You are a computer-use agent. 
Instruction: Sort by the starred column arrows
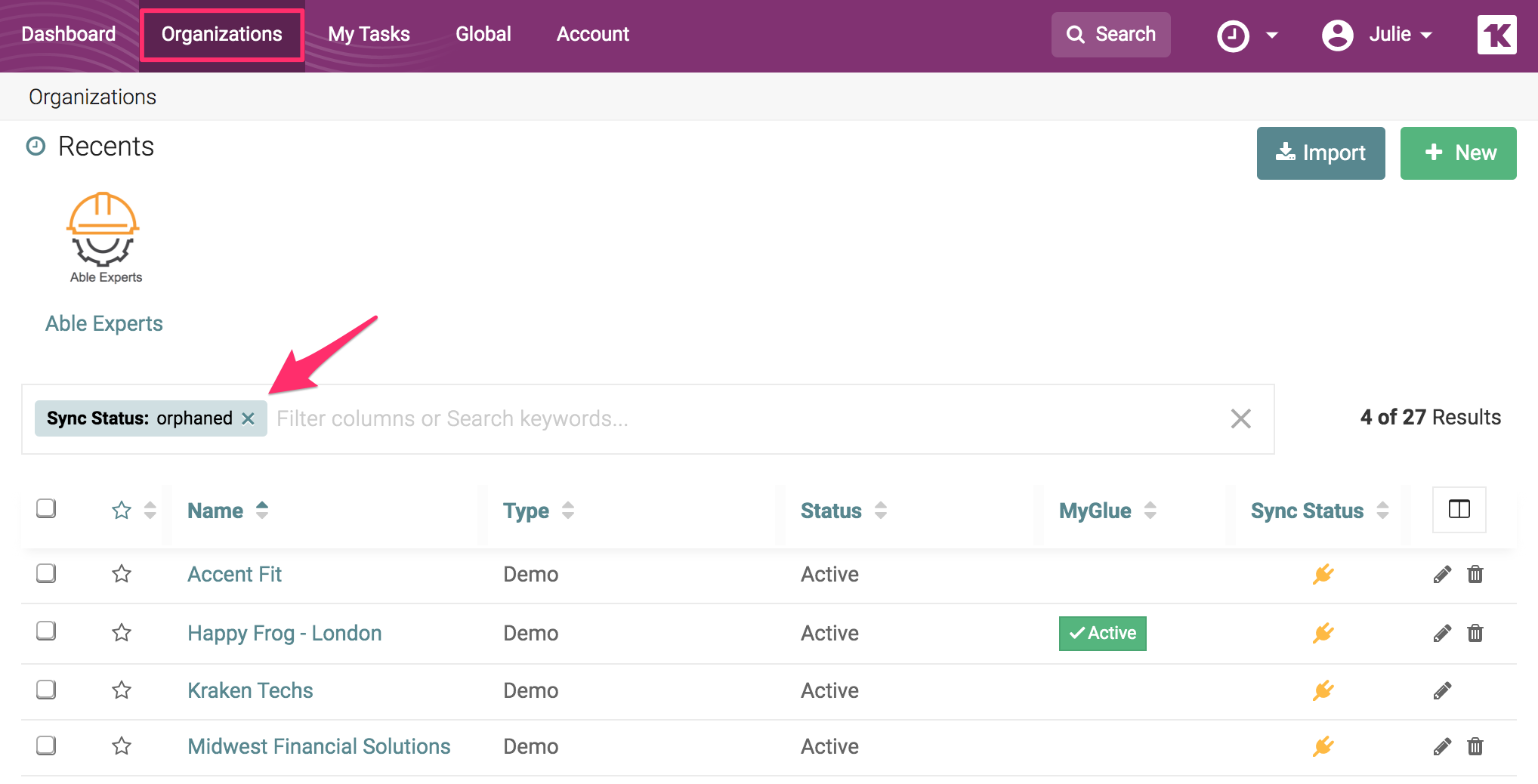pos(150,511)
